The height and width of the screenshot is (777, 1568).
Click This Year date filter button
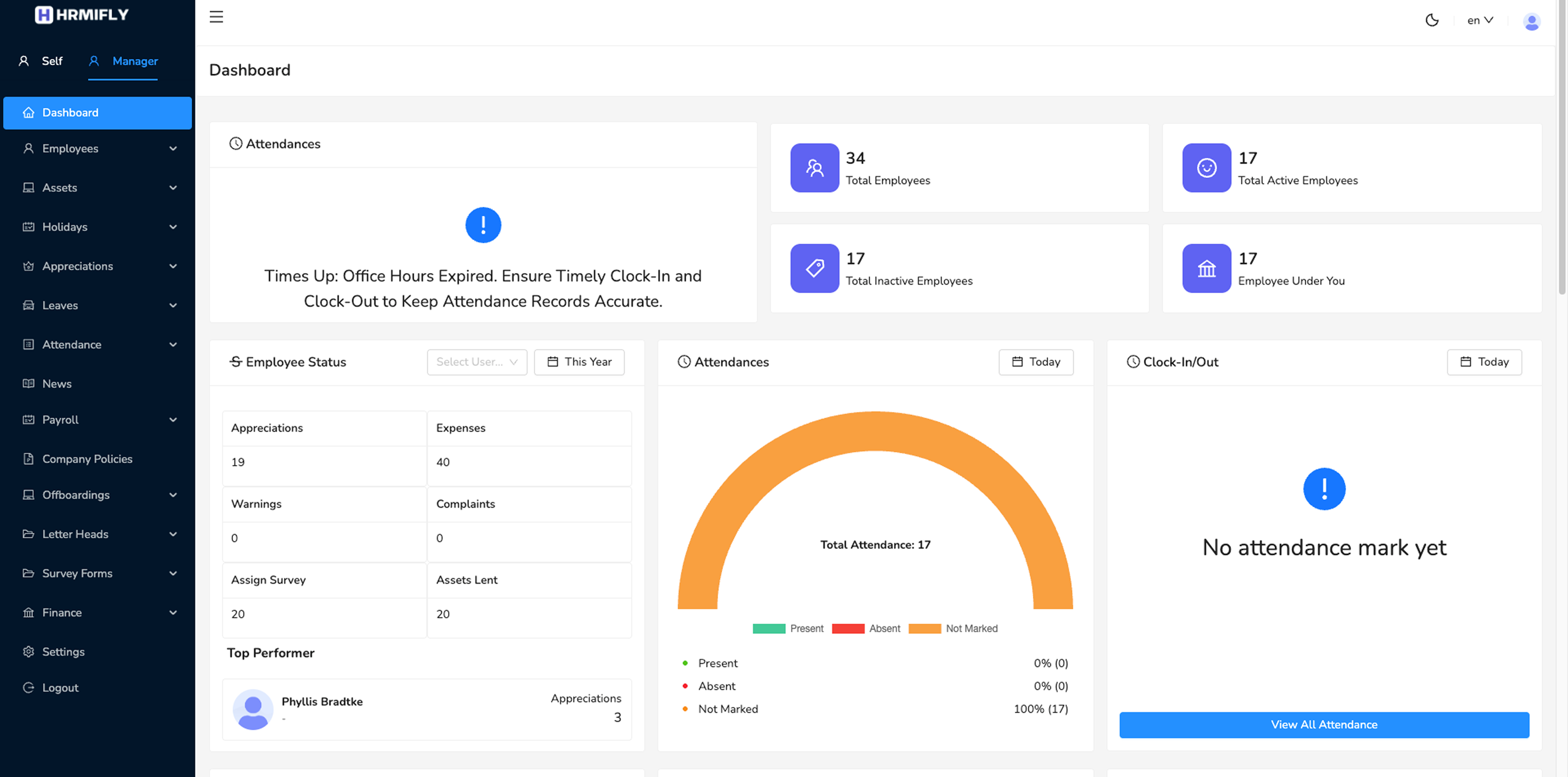[x=579, y=362]
